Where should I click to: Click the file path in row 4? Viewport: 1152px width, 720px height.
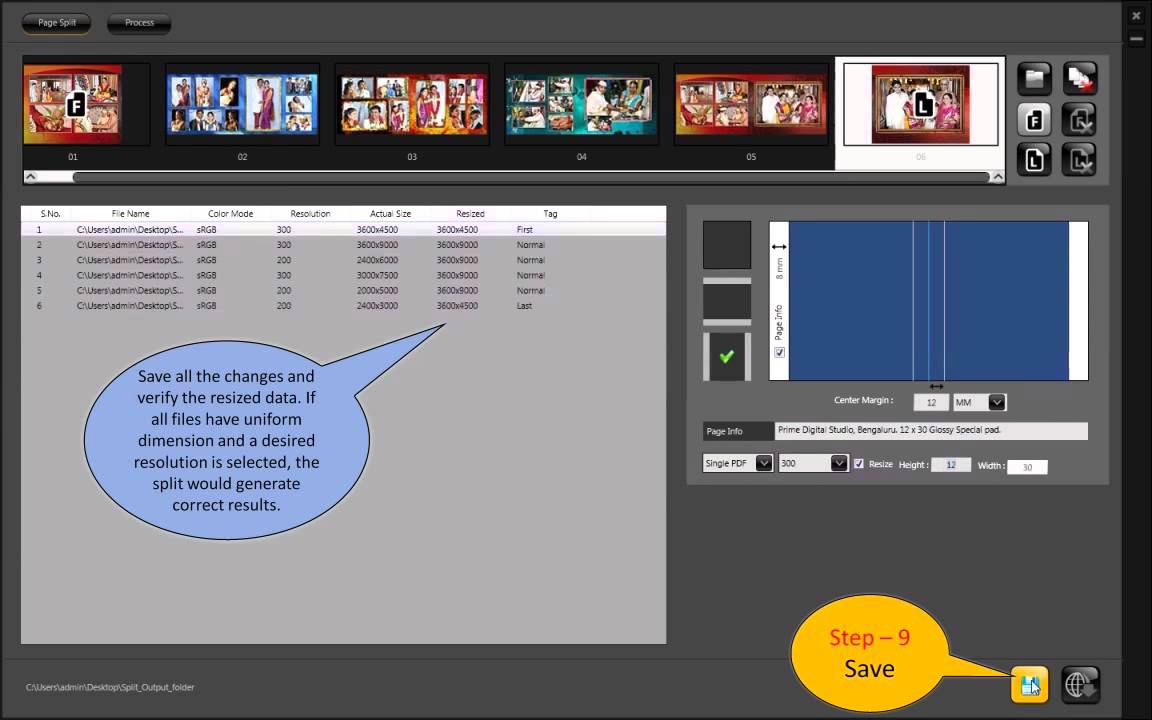(x=130, y=276)
